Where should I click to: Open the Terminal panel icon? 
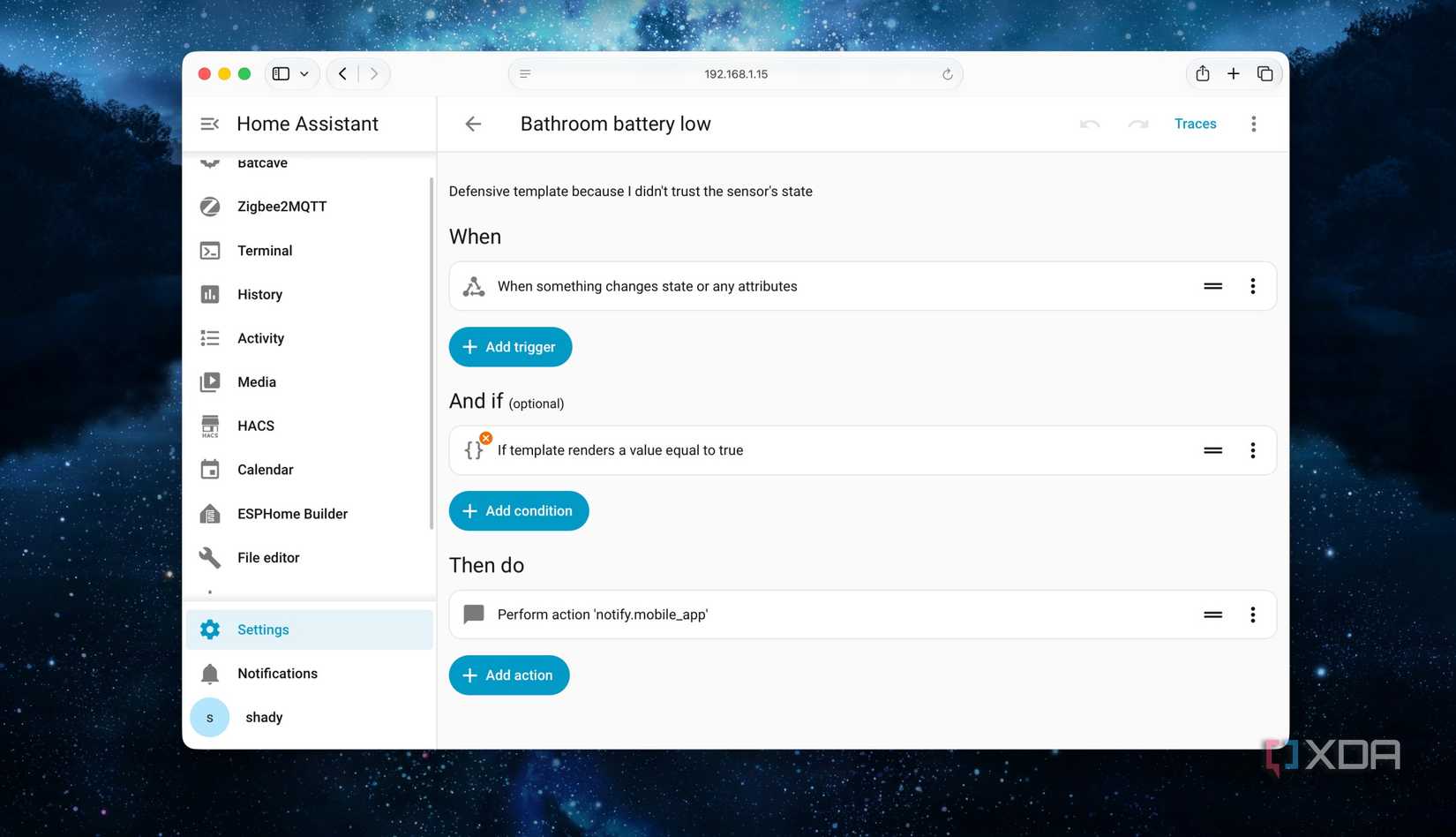210,251
